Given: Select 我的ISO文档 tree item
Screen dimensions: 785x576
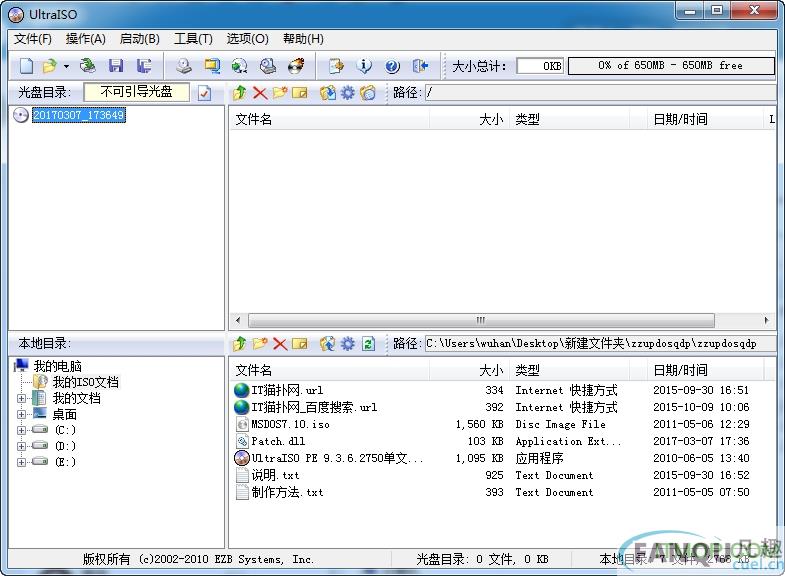Looking at the screenshot, I should pos(85,382).
